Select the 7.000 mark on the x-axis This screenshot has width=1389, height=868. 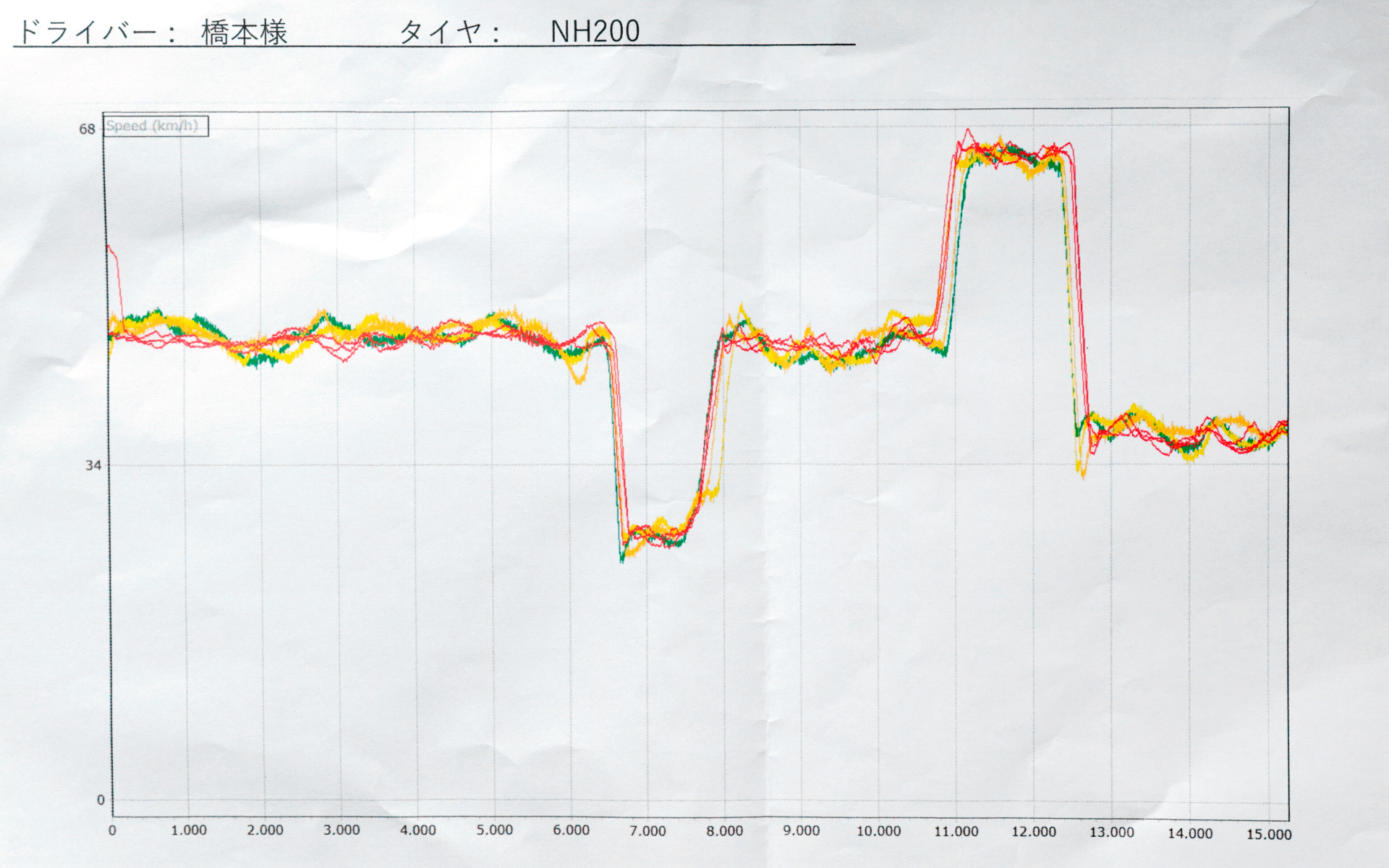click(x=647, y=831)
